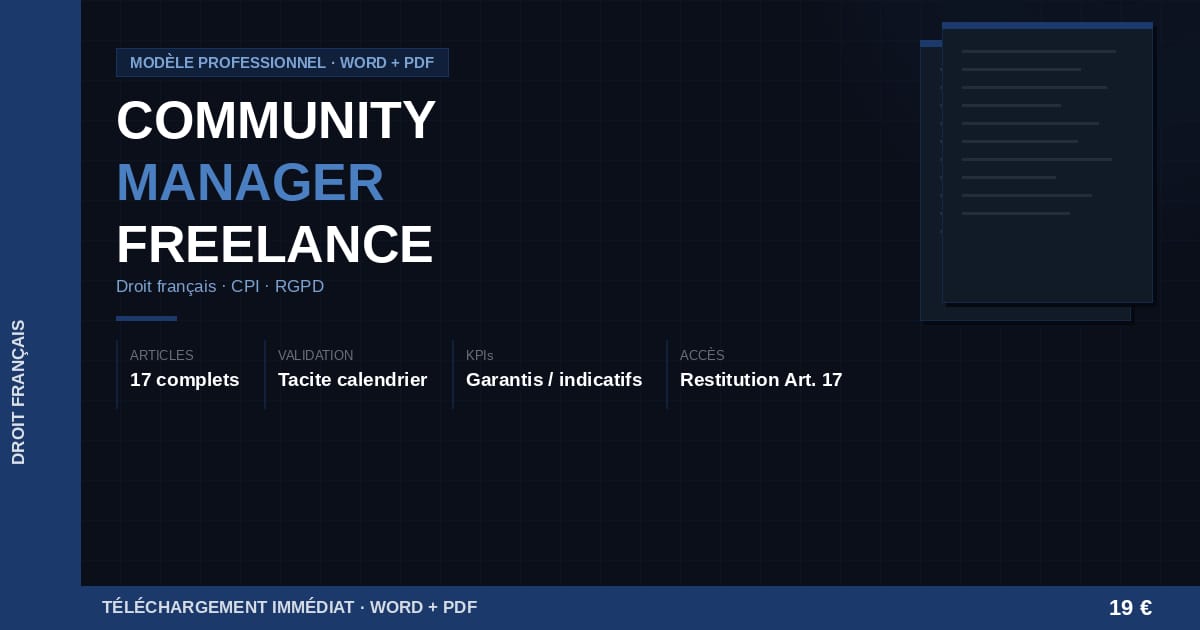Click the 'Restitution Art. 17' value

761,380
